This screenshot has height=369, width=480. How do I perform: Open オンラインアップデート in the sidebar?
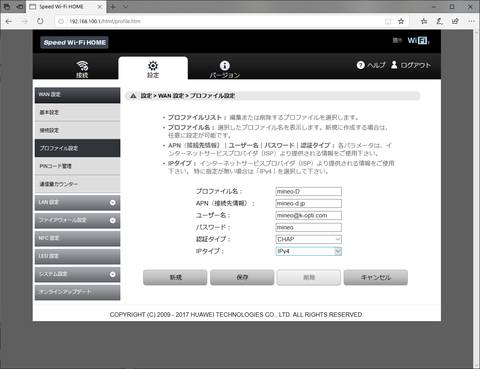[77, 292]
